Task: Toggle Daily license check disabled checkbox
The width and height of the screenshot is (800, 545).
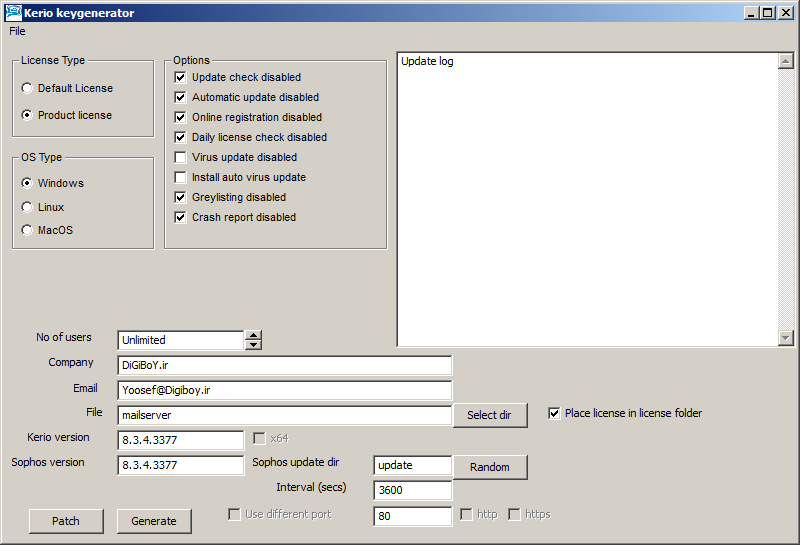Action: point(180,137)
